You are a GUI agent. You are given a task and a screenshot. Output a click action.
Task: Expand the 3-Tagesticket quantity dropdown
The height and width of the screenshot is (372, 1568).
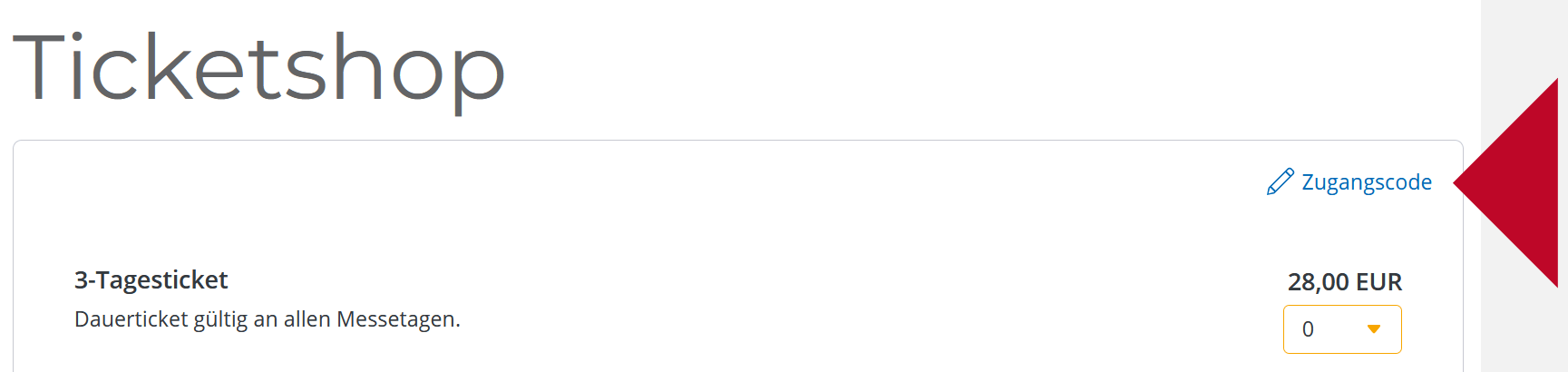1342,329
